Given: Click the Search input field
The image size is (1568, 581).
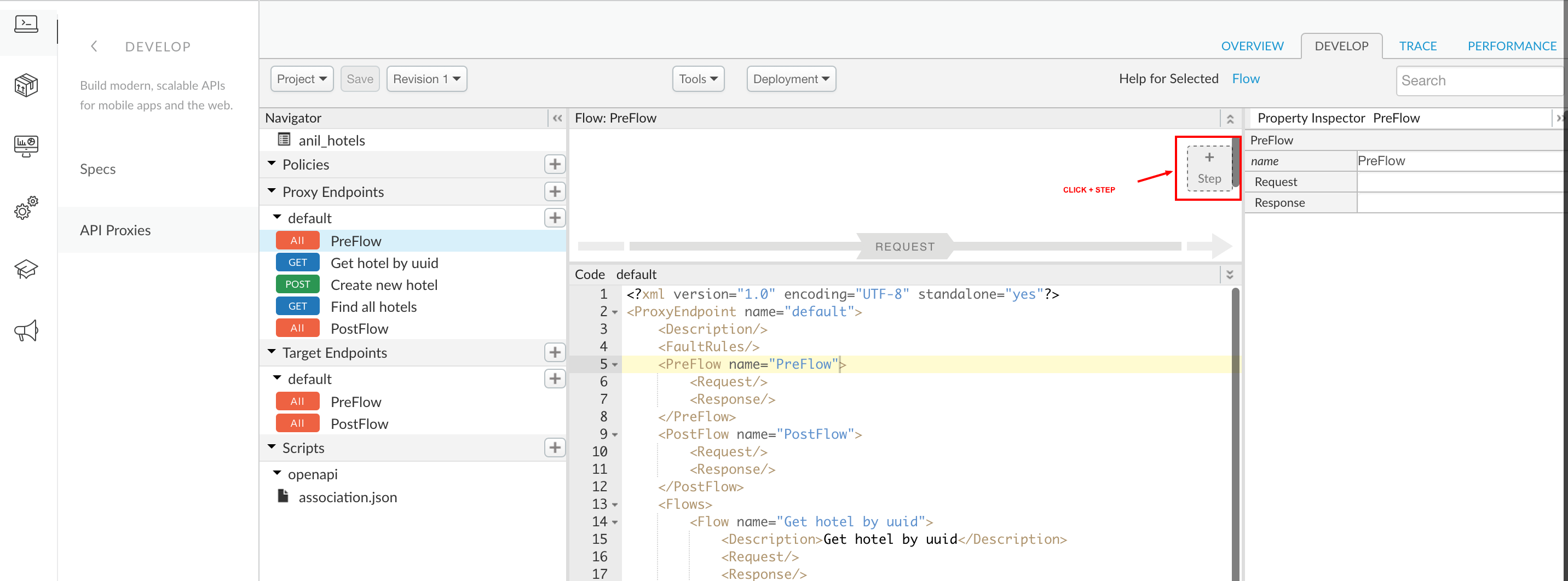Looking at the screenshot, I should coord(1479,81).
